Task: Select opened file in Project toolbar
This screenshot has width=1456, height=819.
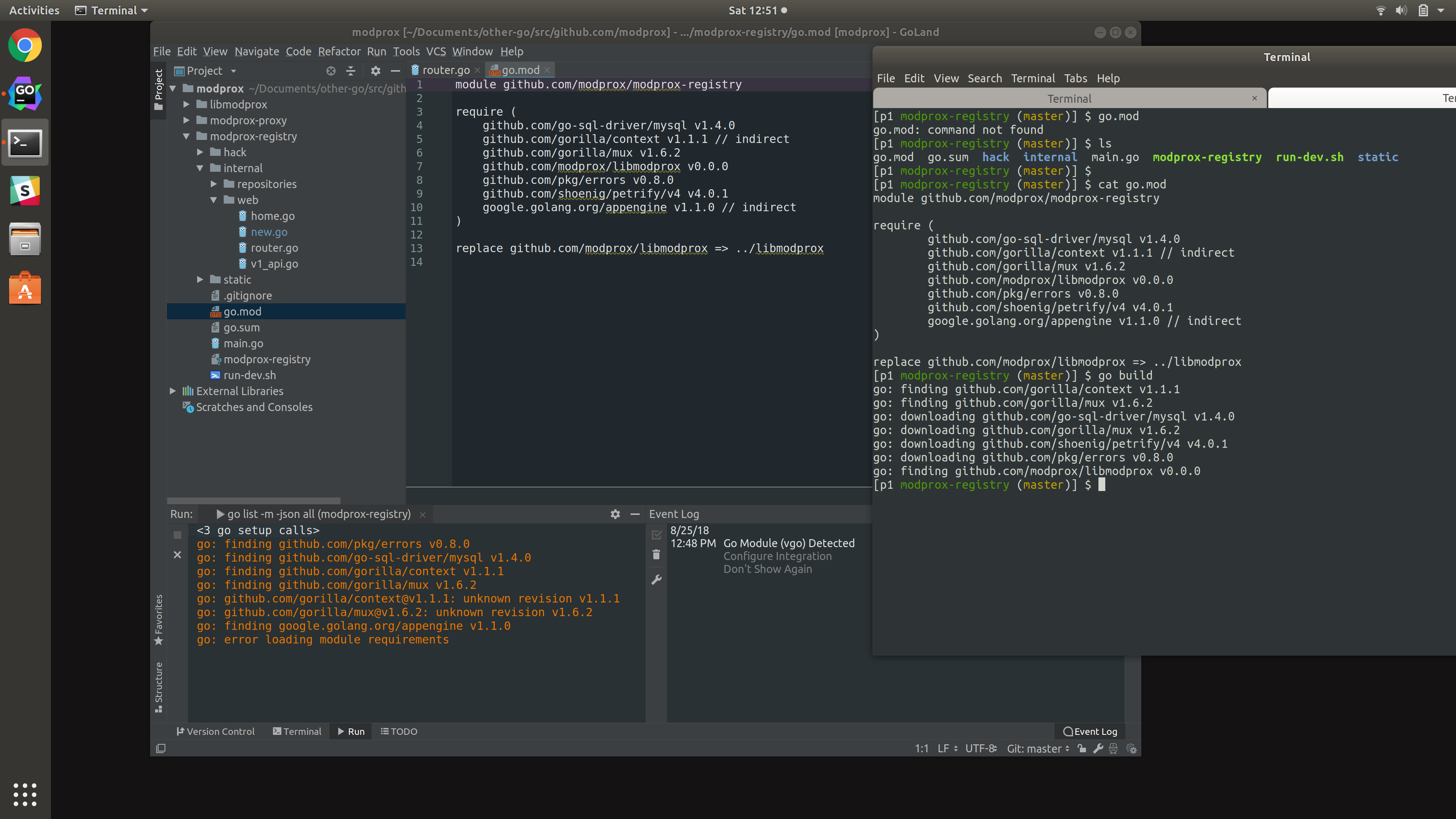Action: click(331, 71)
